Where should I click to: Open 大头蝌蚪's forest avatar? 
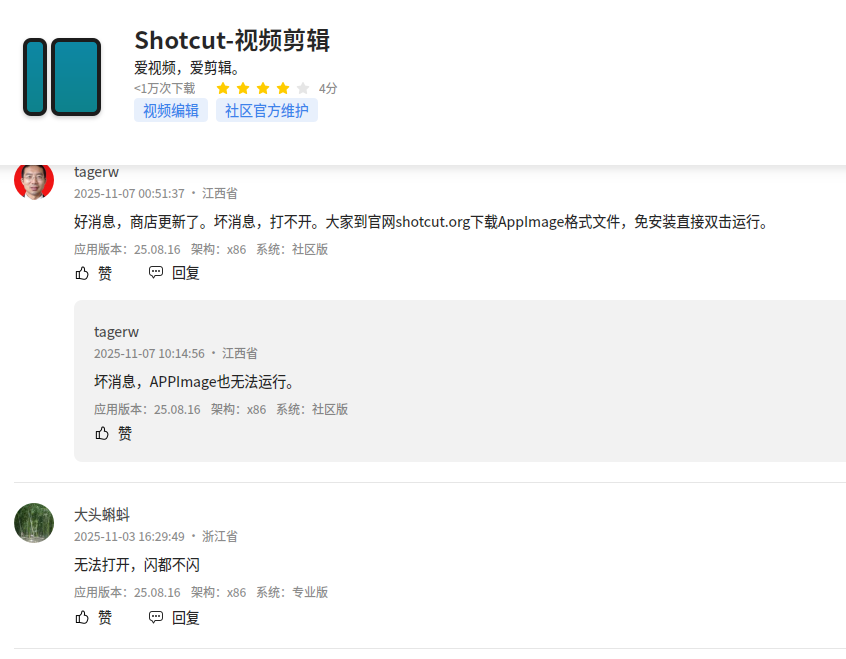click(34, 522)
